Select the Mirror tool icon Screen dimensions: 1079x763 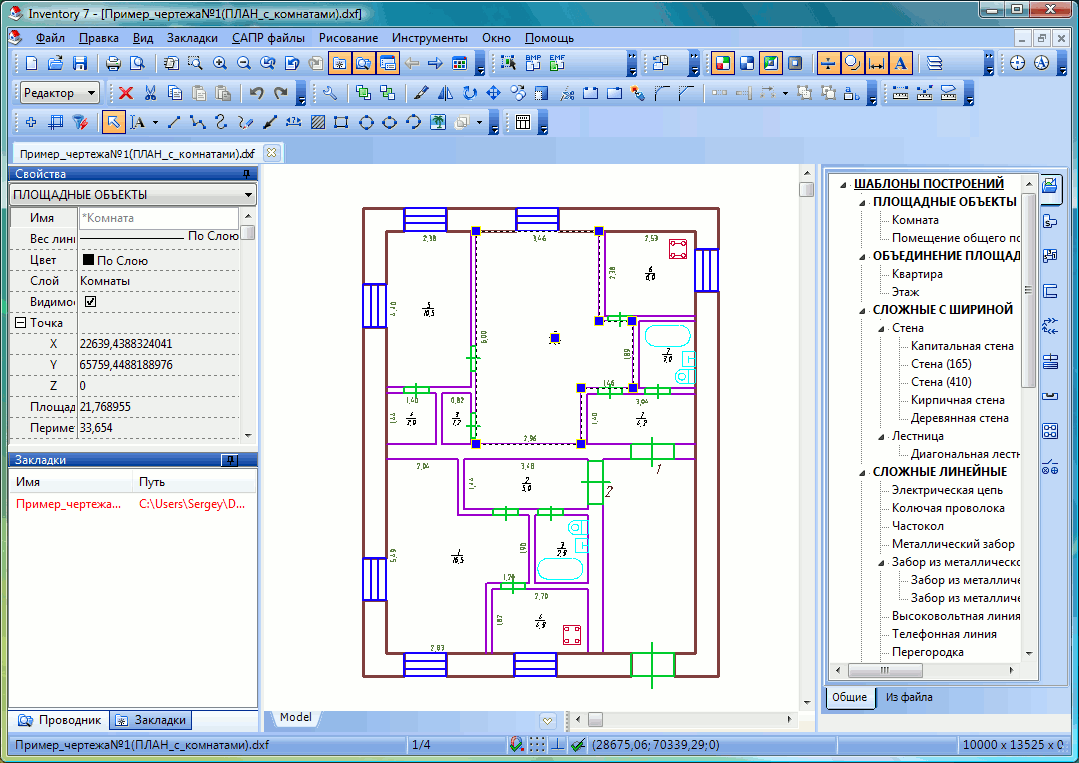point(445,93)
